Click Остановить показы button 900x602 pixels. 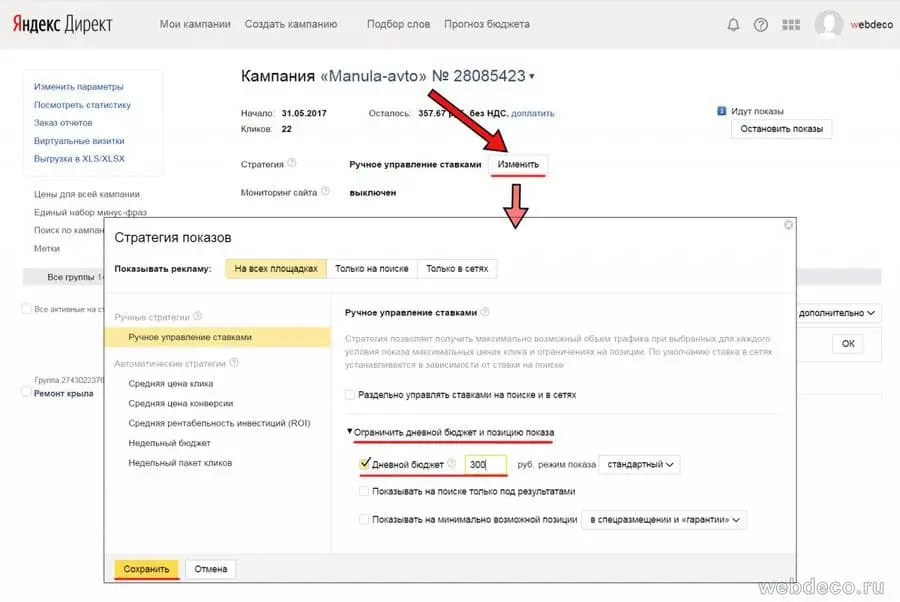pos(781,129)
